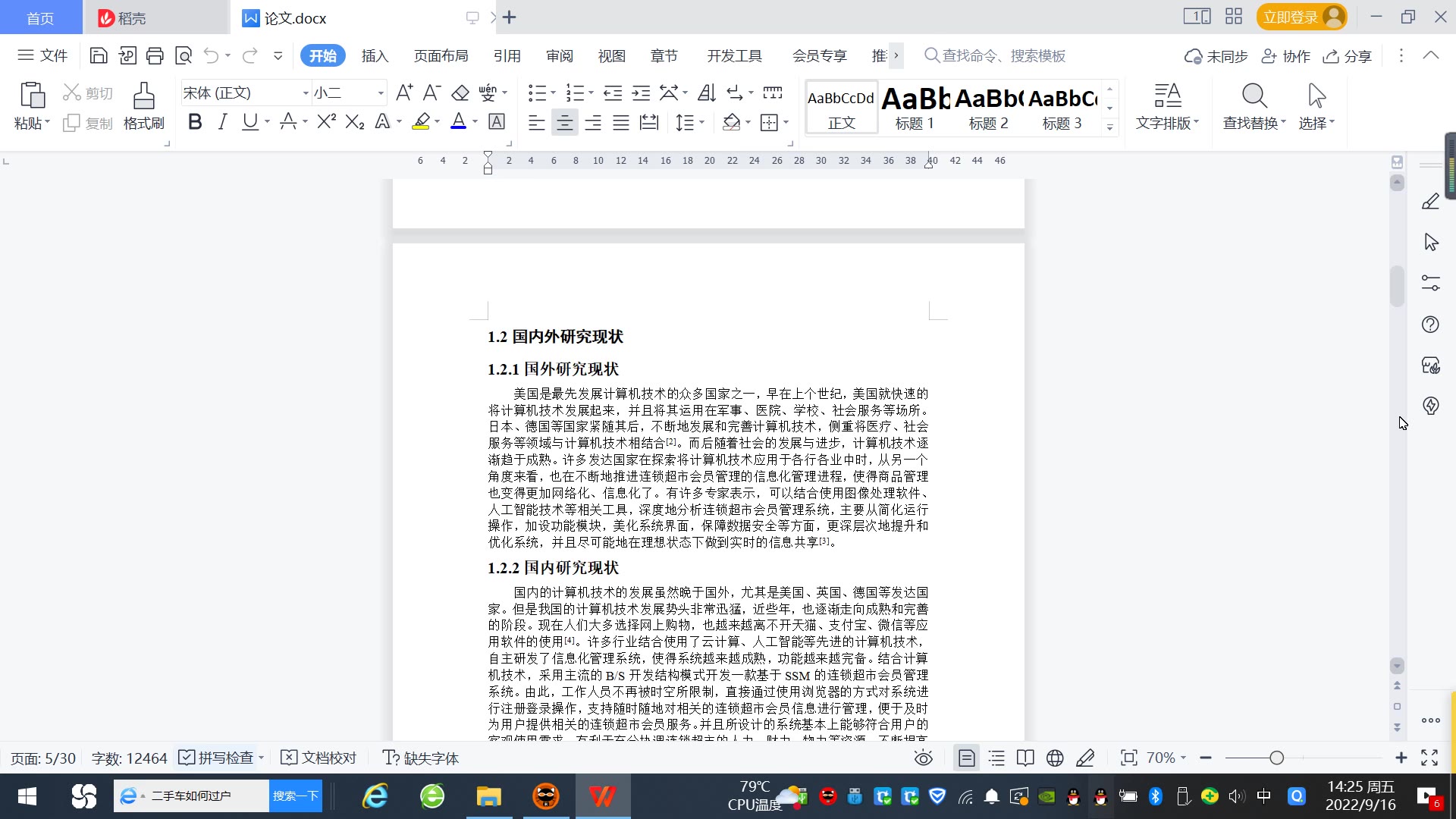Toggle Bold formatting
Screen dimensions: 1456x819
[x=195, y=121]
